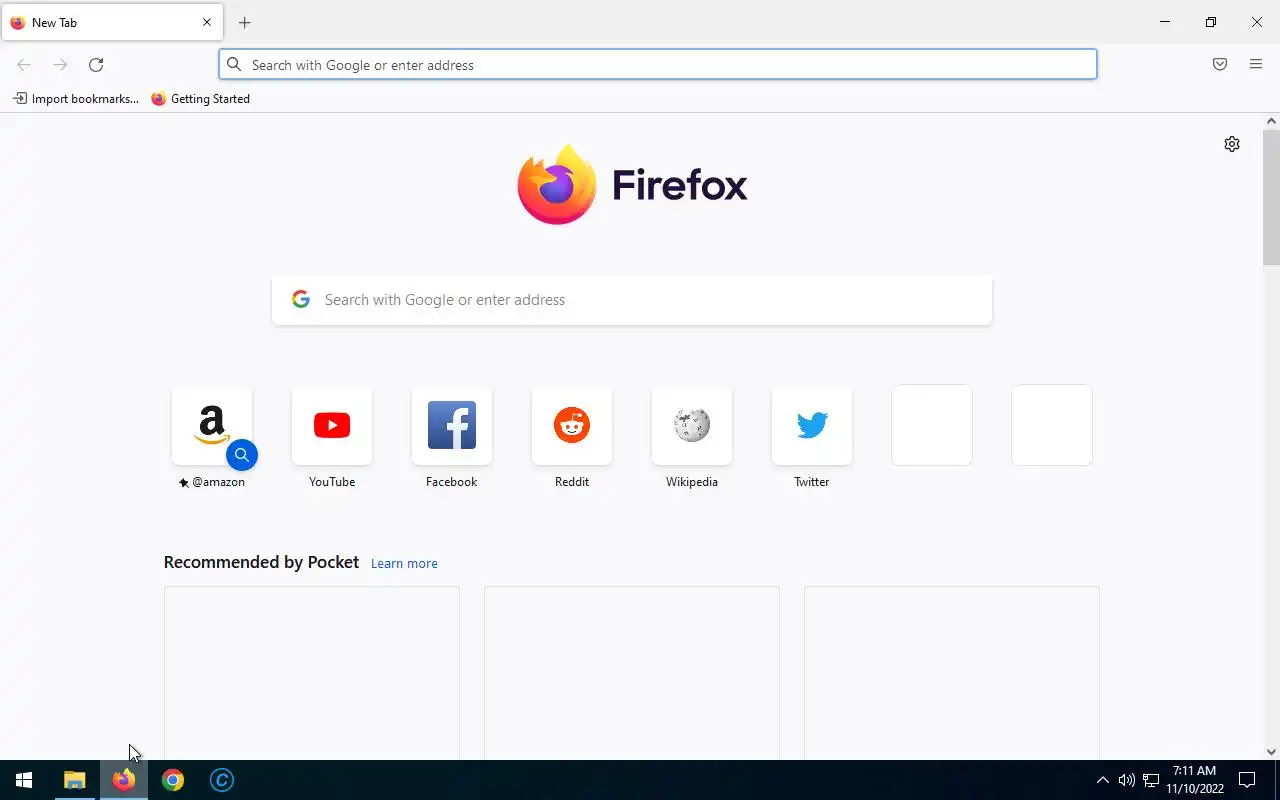
Task: Click the last empty shortcut tile
Action: click(1052, 425)
